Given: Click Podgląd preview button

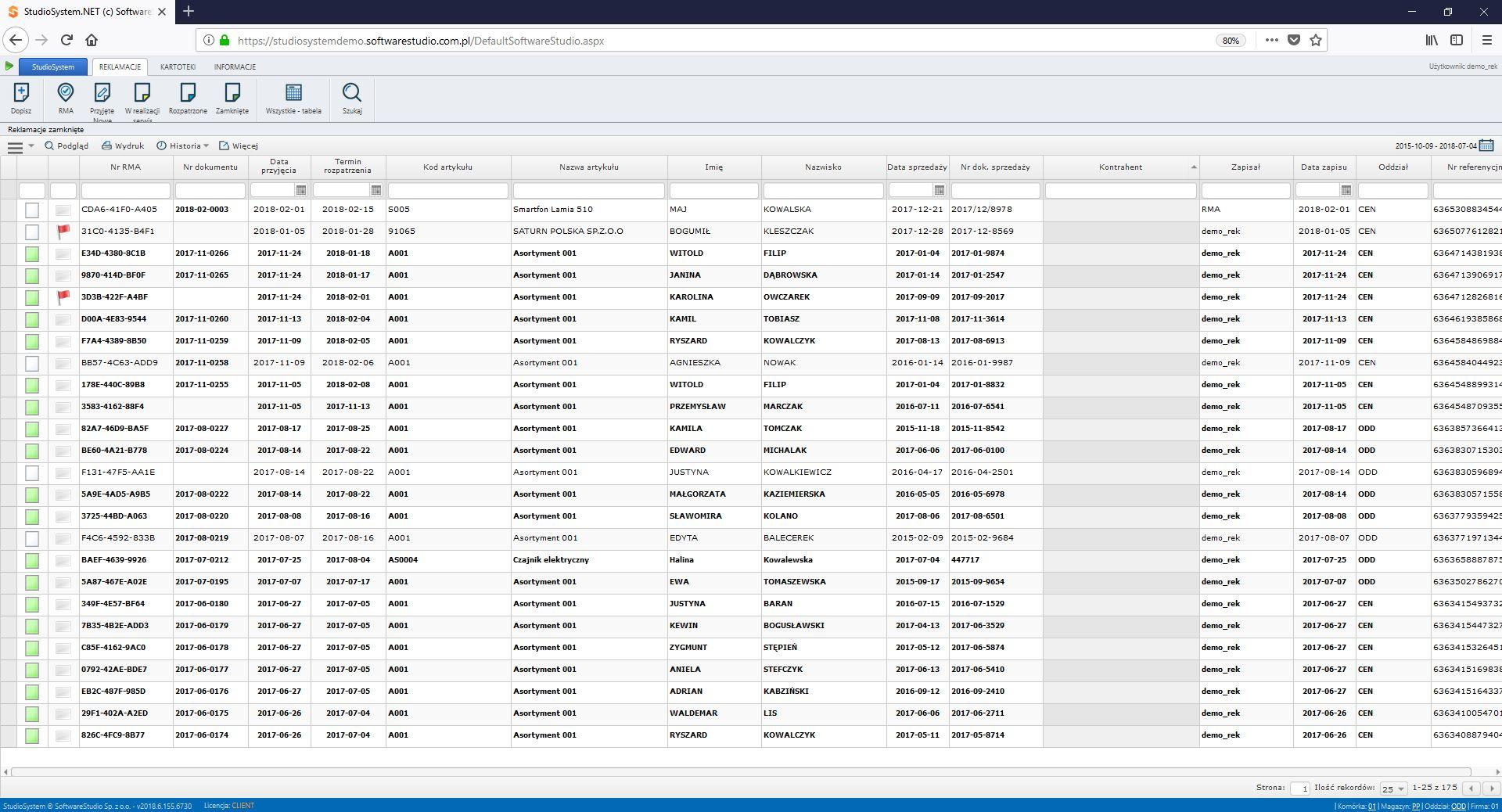Looking at the screenshot, I should [66, 146].
